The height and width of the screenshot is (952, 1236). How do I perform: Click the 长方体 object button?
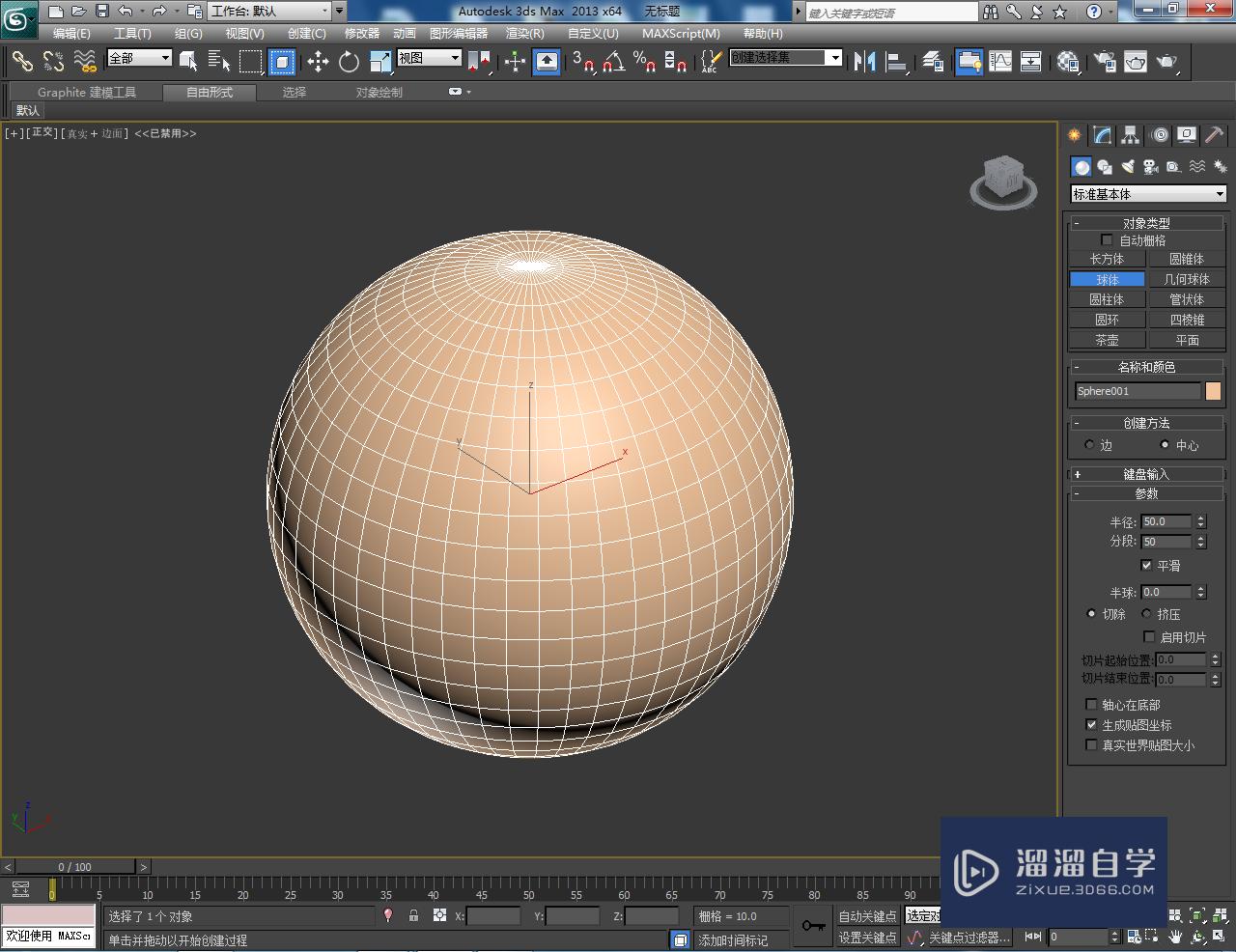[1107, 259]
